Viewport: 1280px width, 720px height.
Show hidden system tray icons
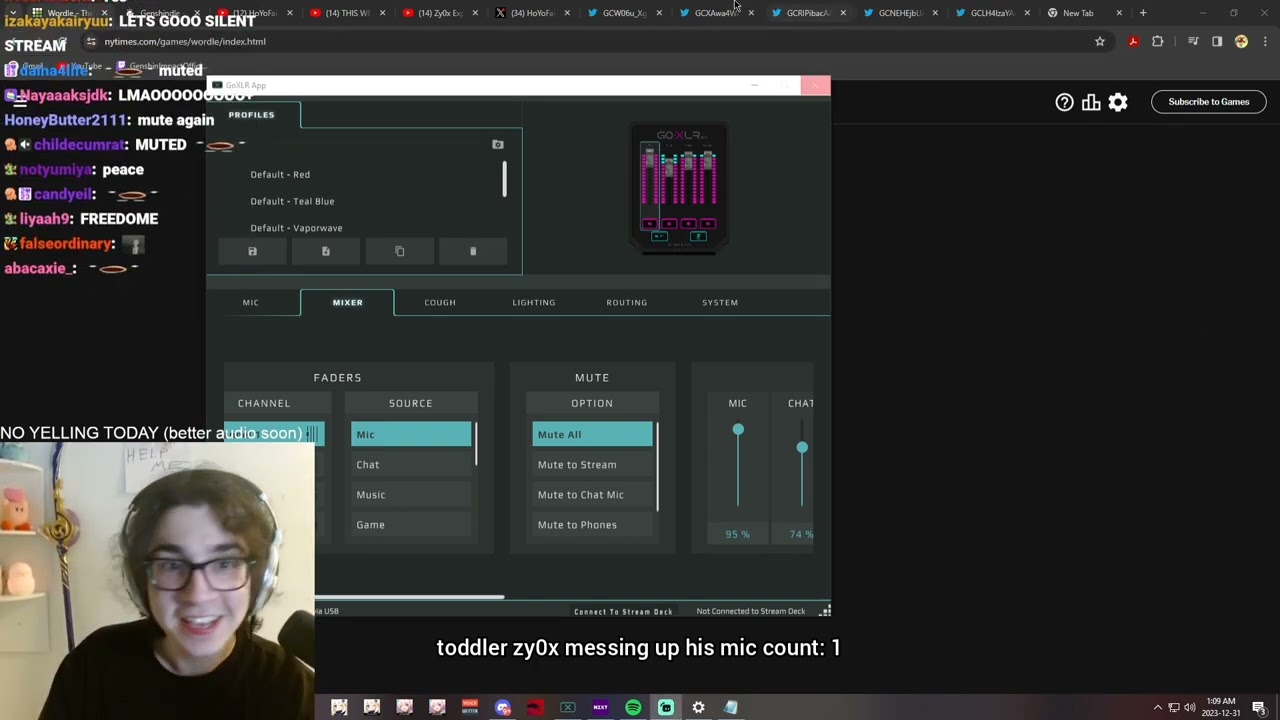click(1158, 708)
